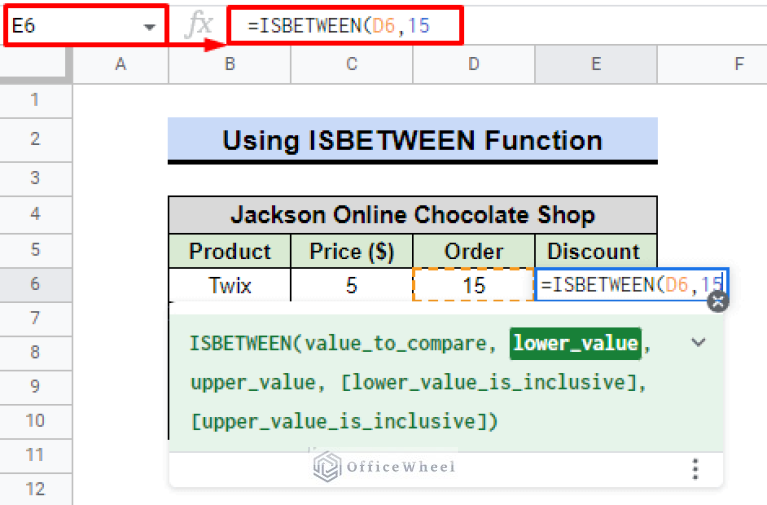Open the three-dot menu in formula help

[694, 469]
